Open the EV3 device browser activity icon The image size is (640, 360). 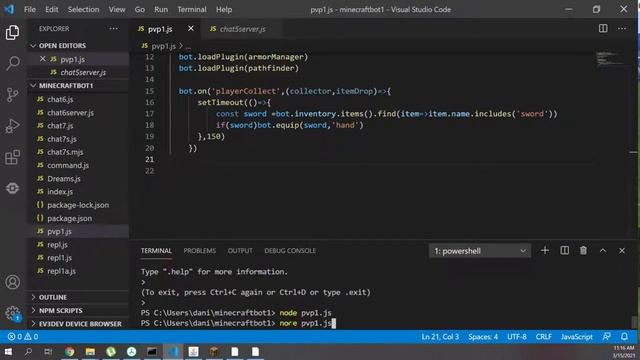12,188
